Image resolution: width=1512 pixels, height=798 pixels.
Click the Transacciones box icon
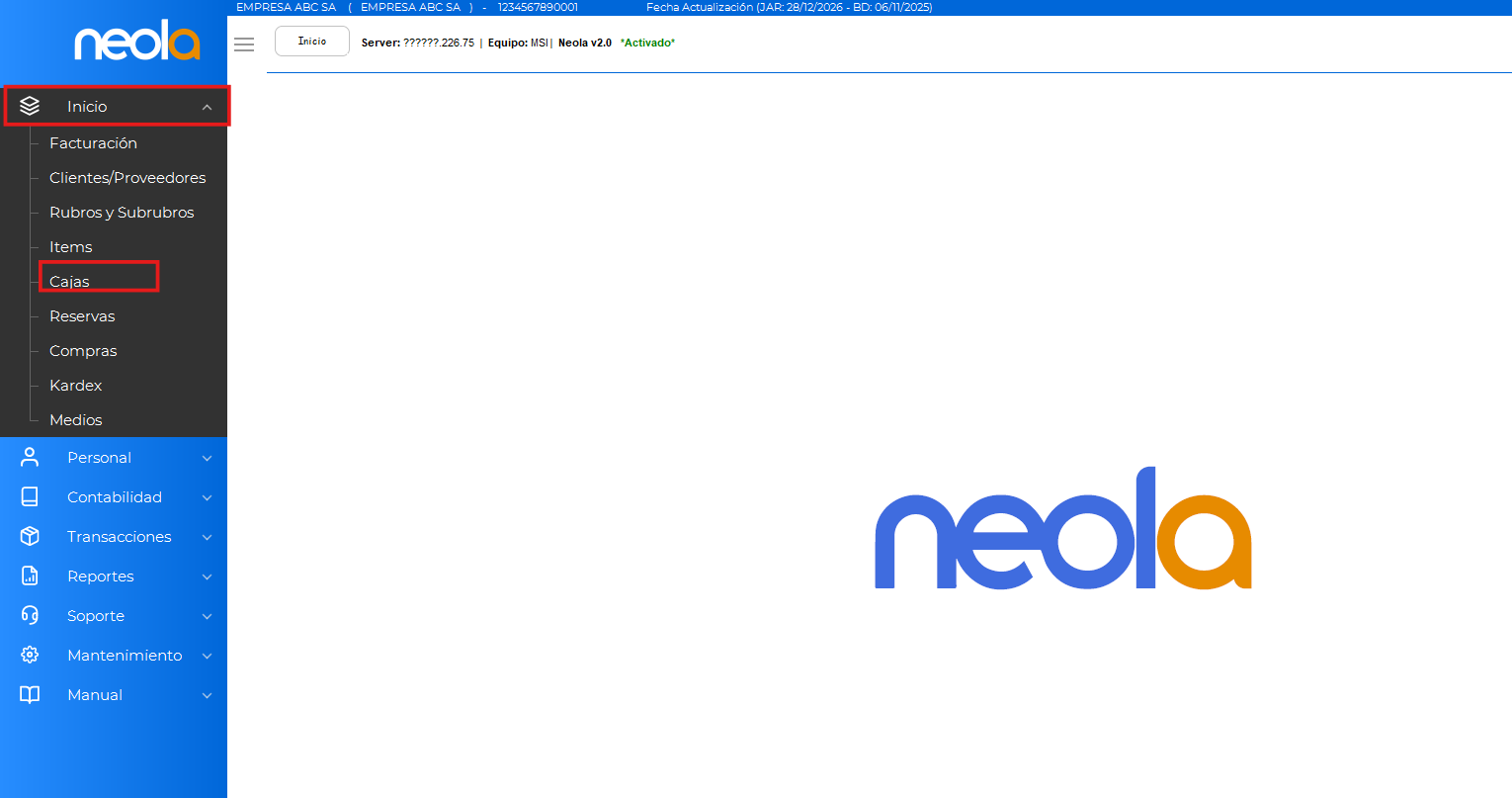tap(30, 536)
